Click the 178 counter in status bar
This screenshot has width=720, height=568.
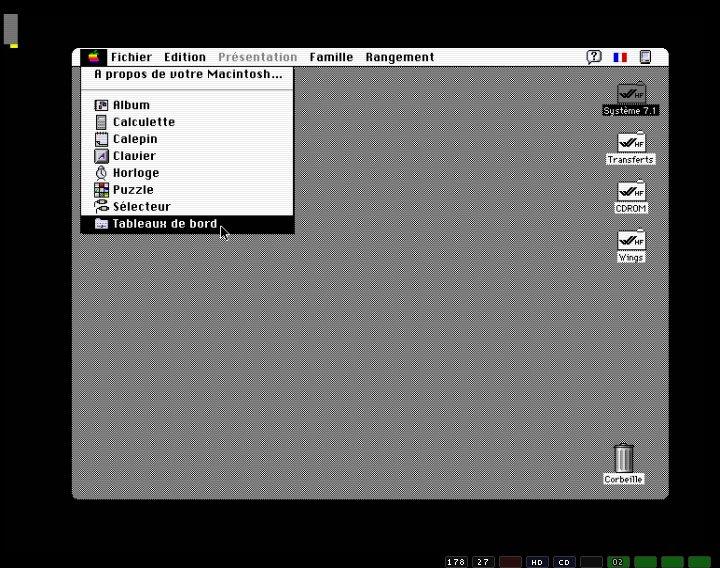coord(456,562)
